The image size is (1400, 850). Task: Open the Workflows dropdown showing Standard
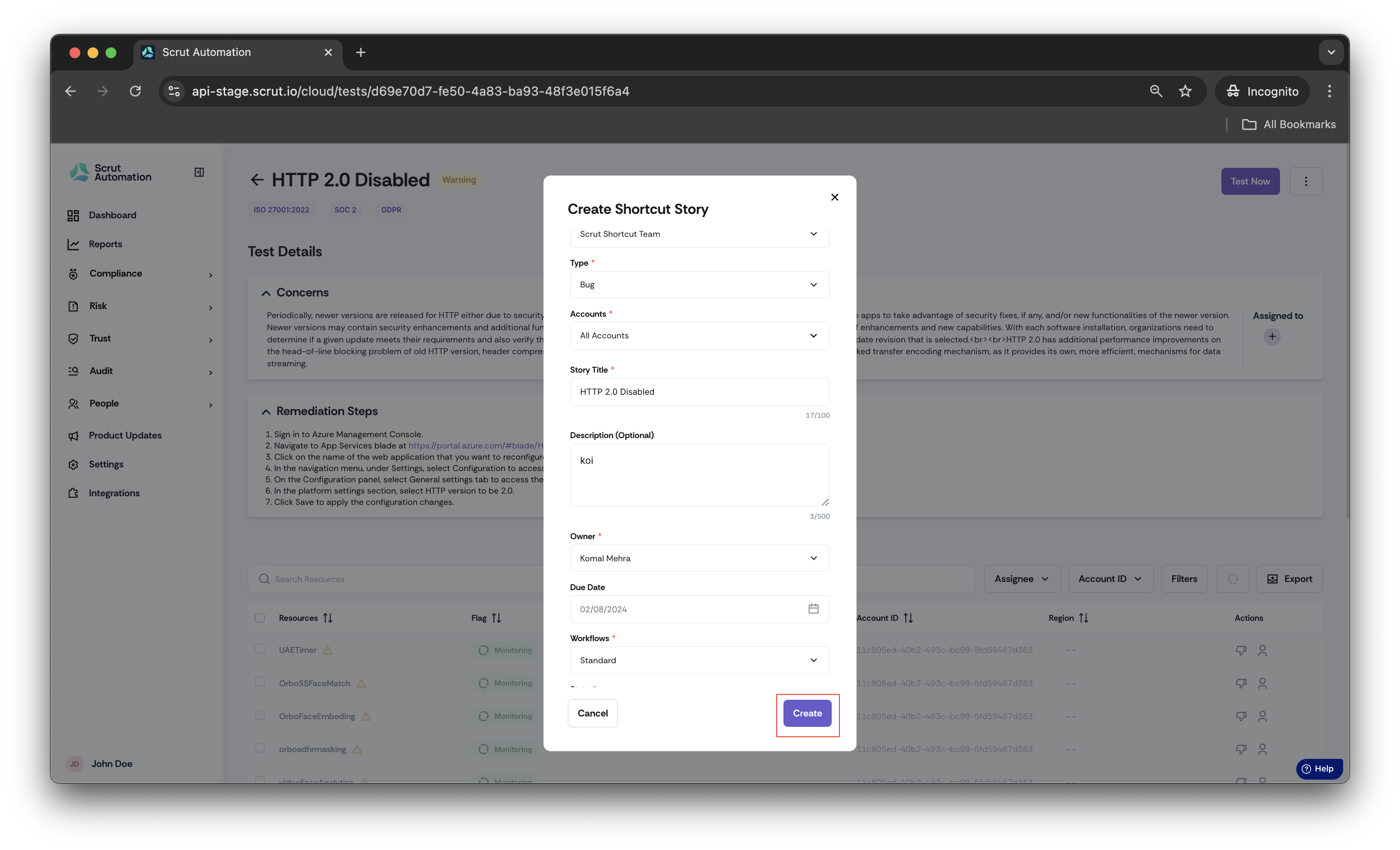tap(699, 660)
